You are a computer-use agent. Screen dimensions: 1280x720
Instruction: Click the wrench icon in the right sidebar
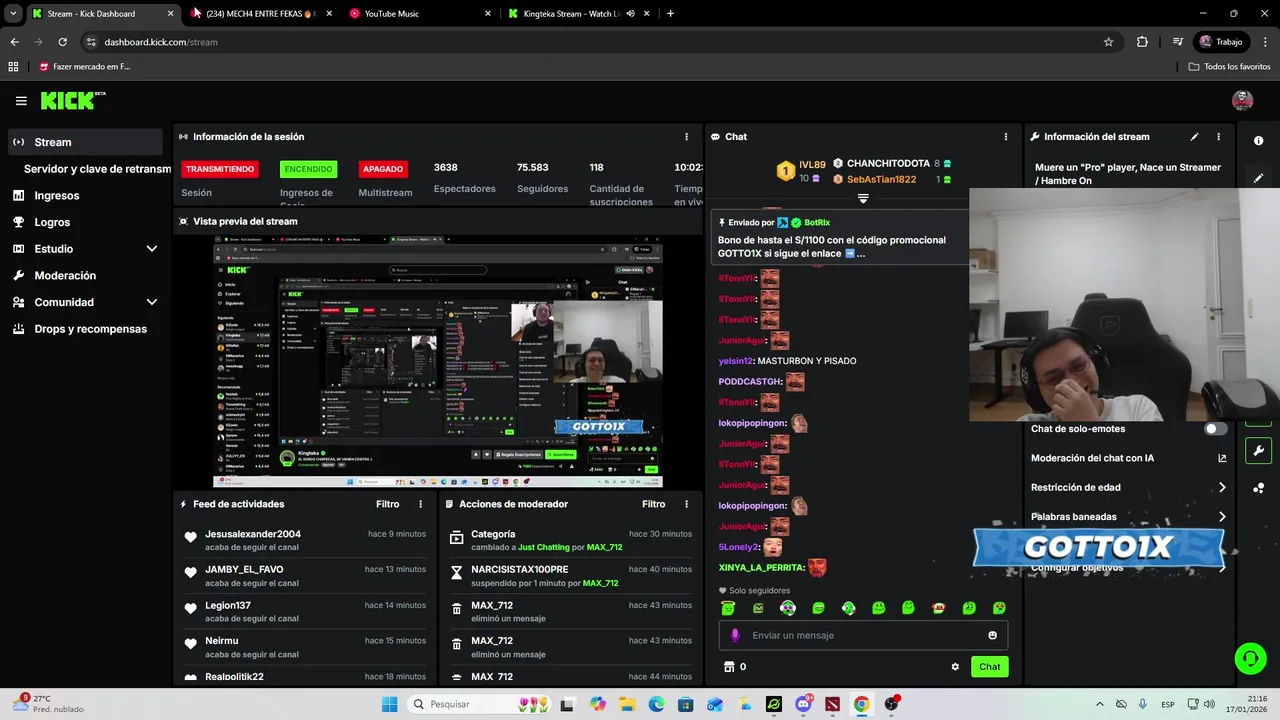[1258, 451]
